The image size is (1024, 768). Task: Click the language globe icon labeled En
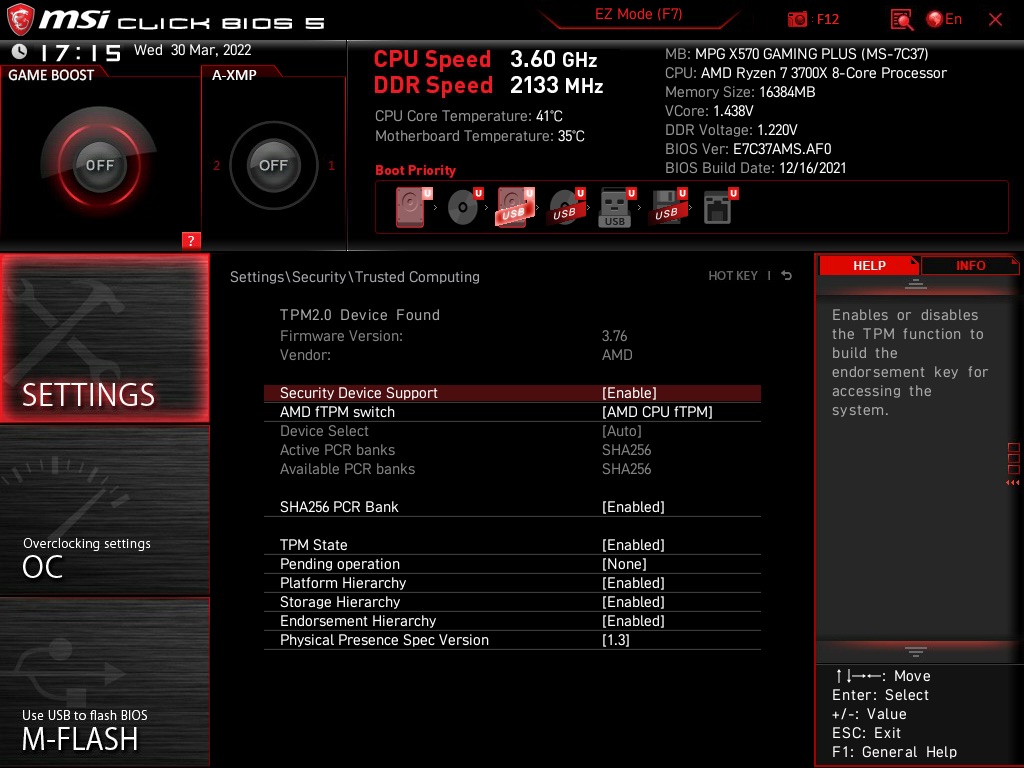click(934, 19)
